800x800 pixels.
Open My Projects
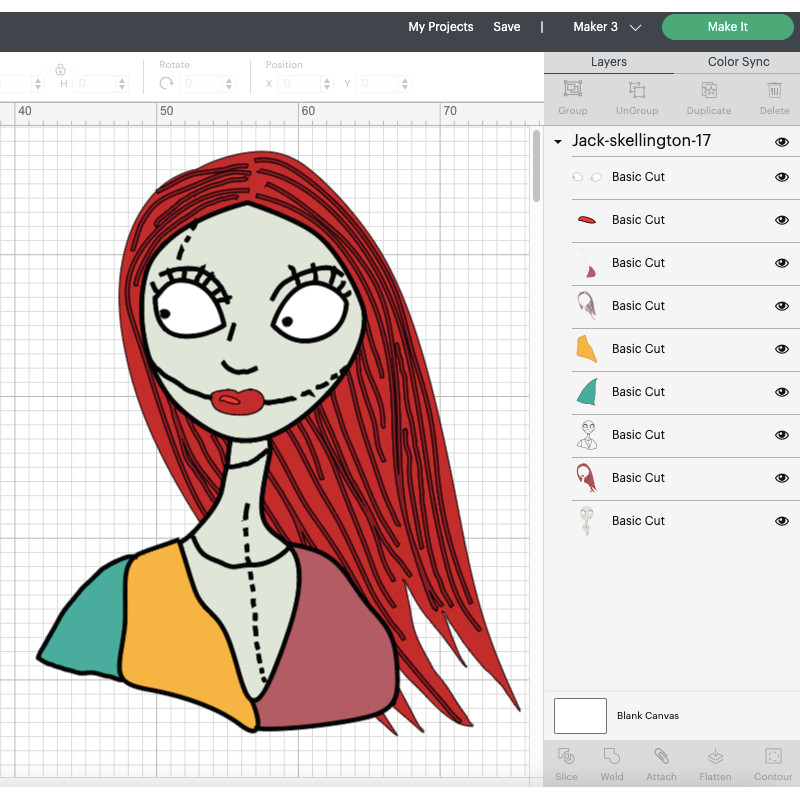coord(441,27)
